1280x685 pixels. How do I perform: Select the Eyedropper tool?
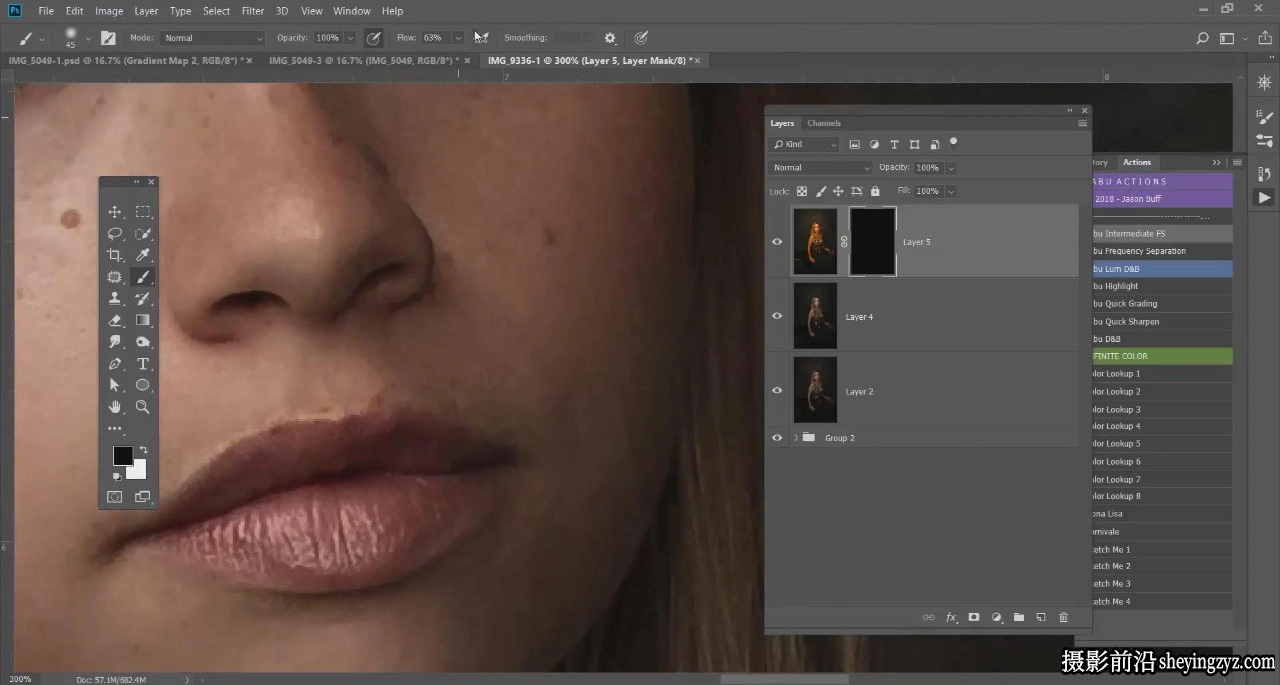pos(143,255)
